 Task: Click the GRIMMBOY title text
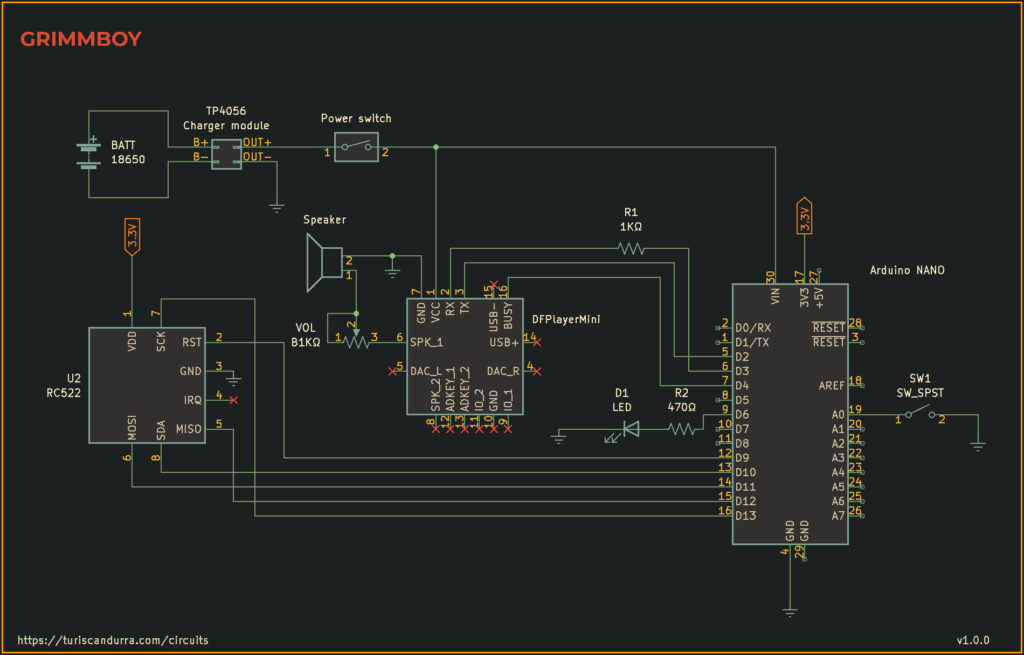click(x=81, y=39)
